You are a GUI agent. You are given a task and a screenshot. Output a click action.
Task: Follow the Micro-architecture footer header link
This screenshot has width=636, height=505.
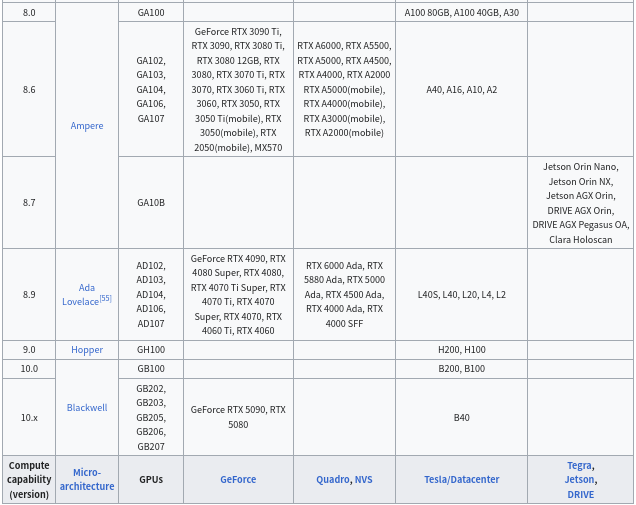[x=87, y=479]
